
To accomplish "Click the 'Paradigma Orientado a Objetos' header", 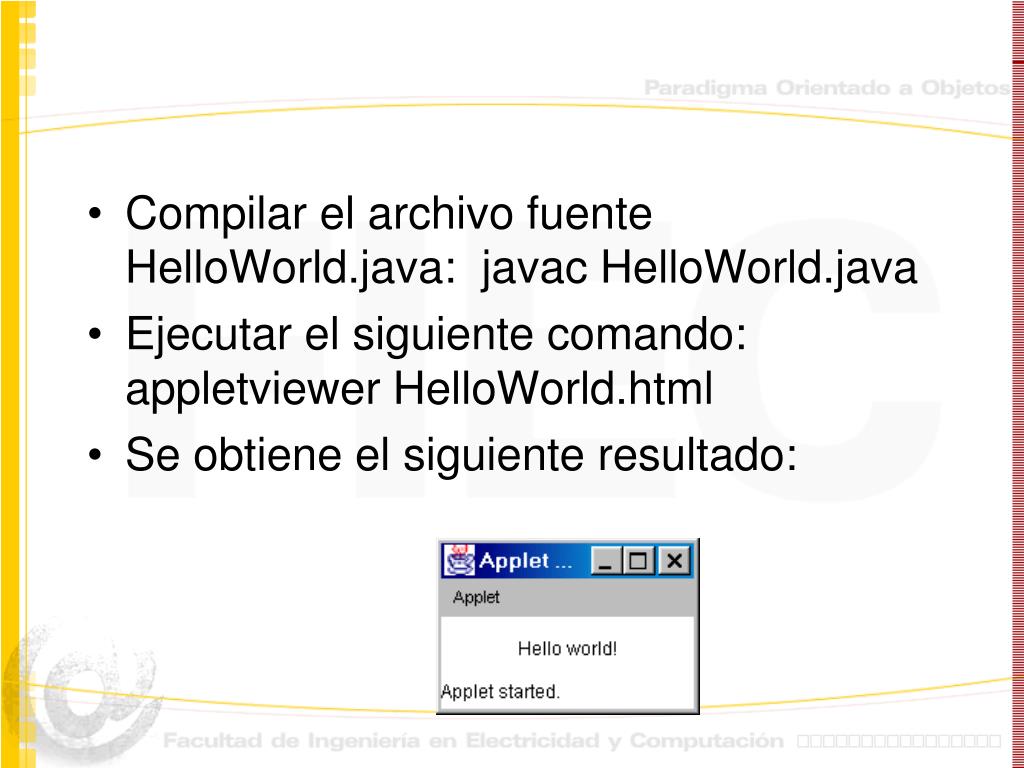I will (827, 88).
